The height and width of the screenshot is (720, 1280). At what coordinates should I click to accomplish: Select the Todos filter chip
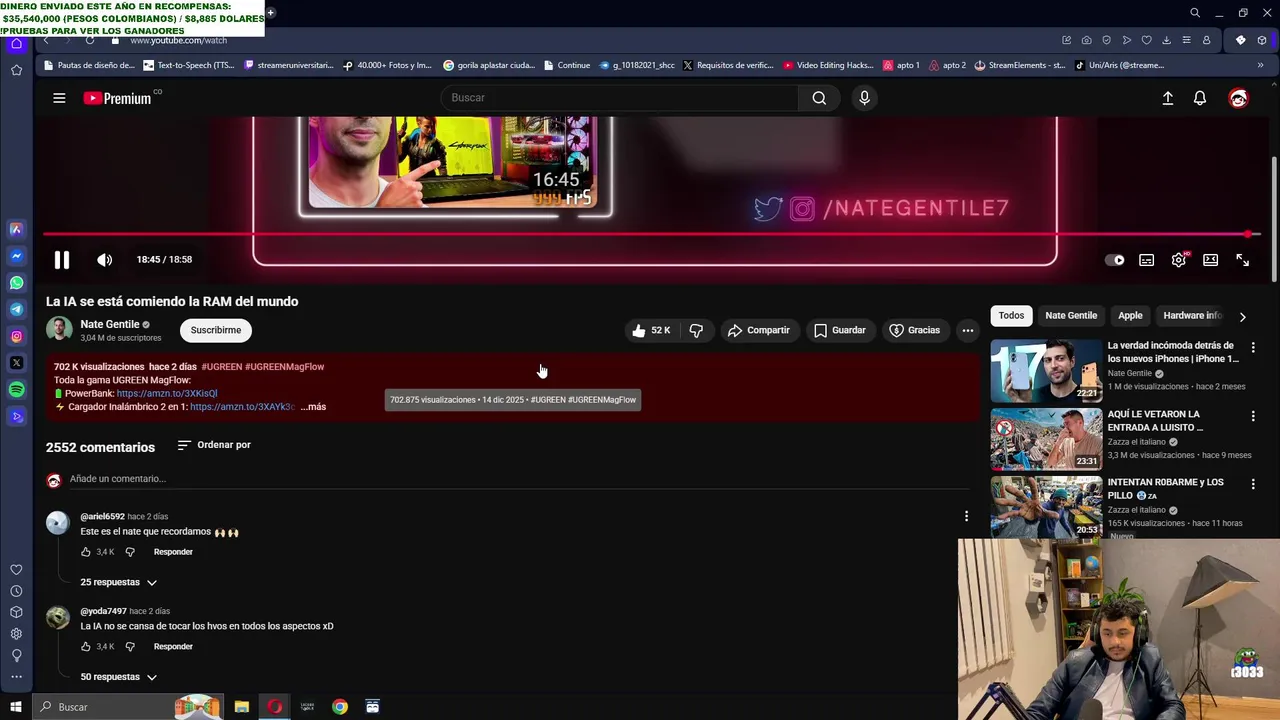[1011, 316]
